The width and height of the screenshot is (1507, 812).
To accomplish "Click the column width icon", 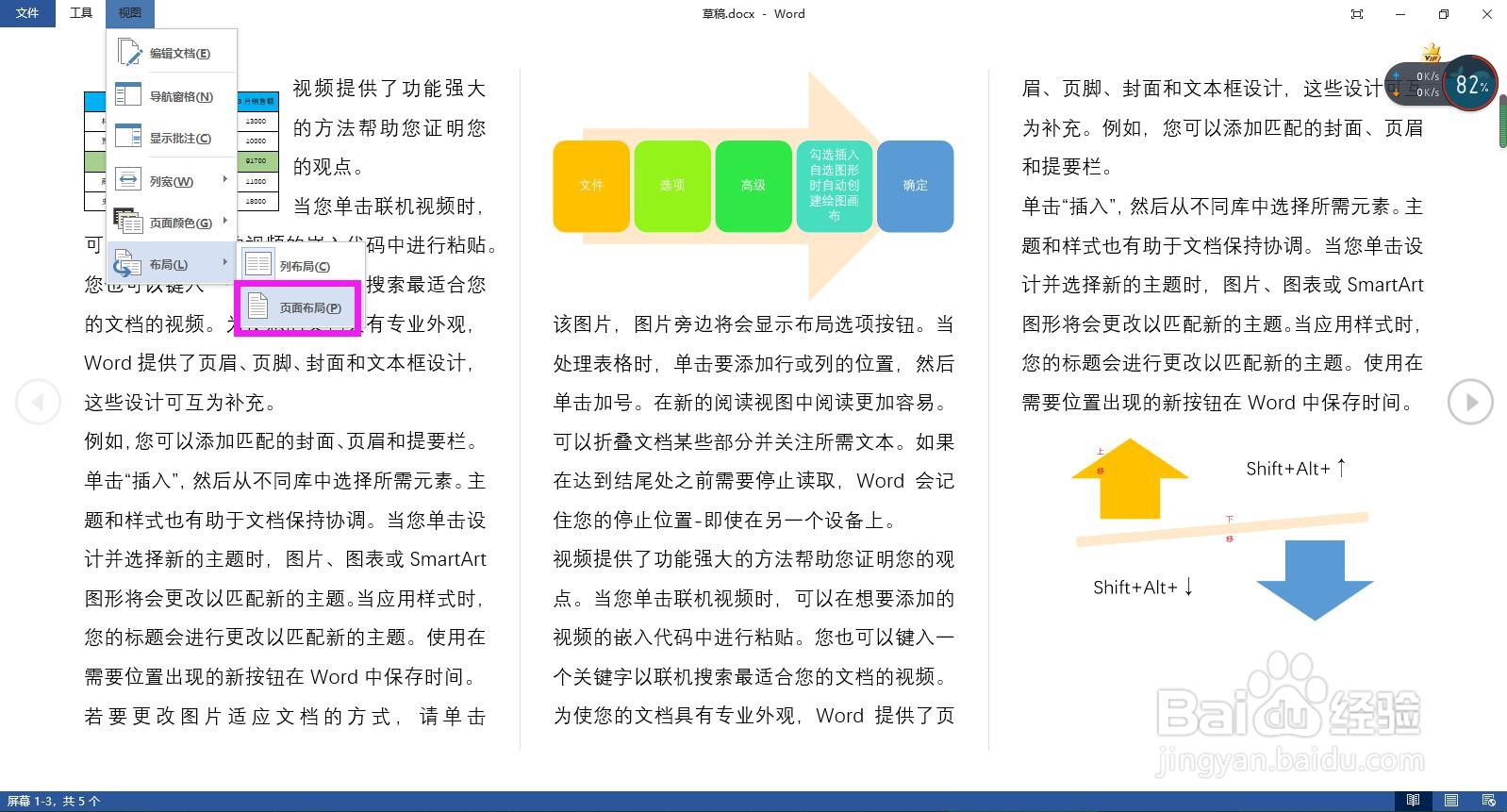I will click(127, 180).
